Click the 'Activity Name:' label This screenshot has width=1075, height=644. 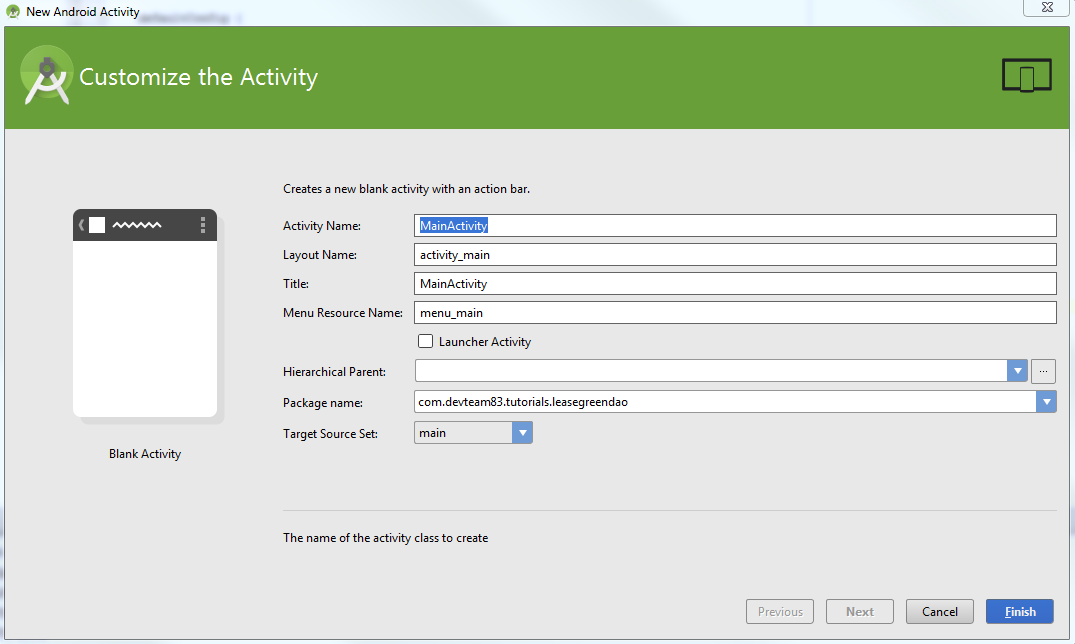point(322,226)
